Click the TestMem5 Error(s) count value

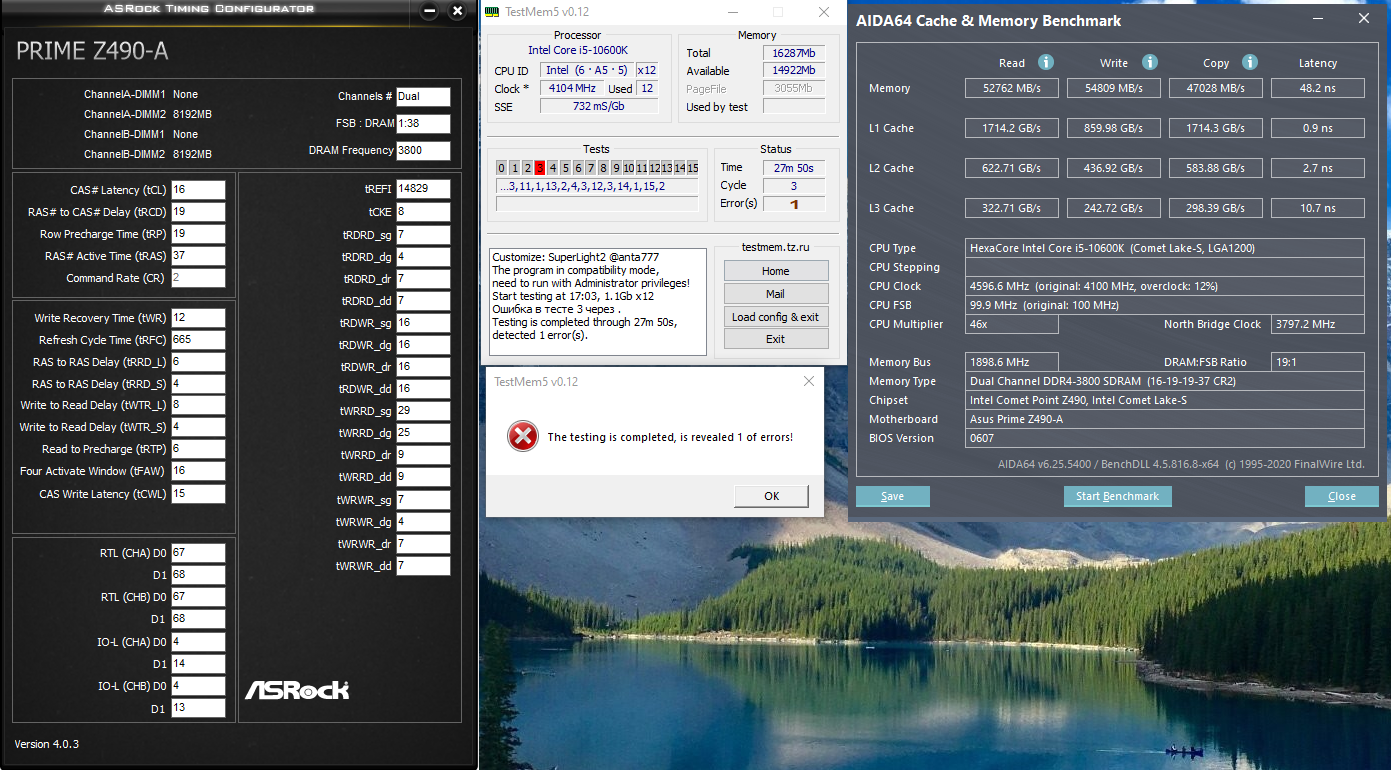[794, 204]
